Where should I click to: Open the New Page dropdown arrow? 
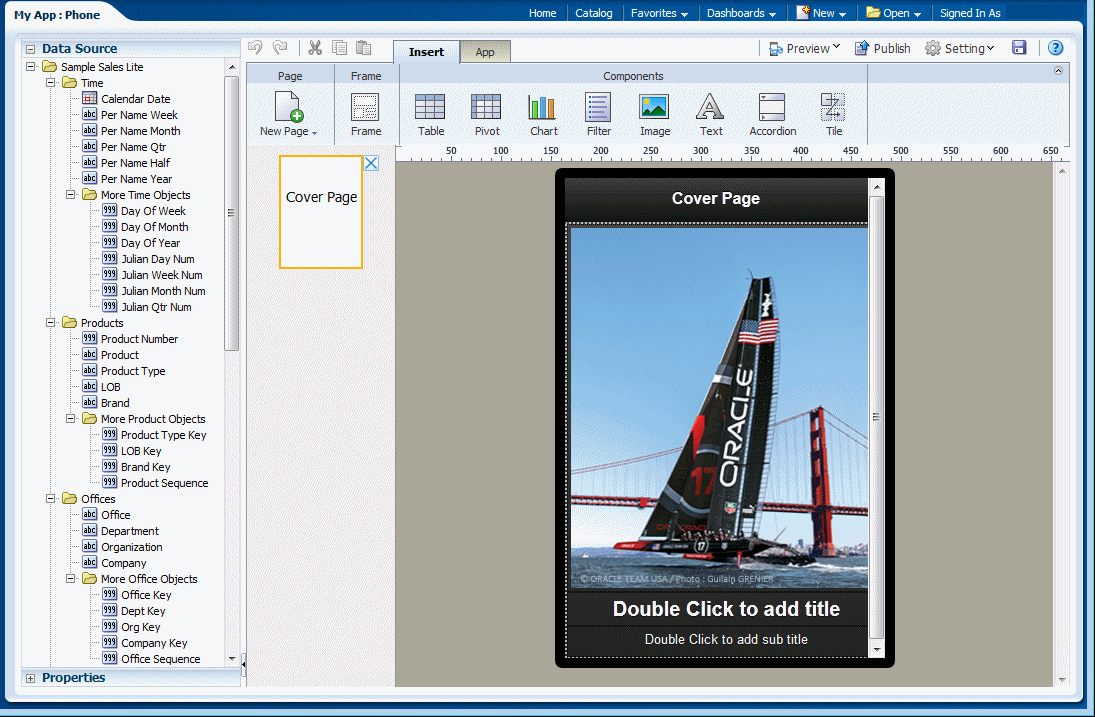point(314,133)
